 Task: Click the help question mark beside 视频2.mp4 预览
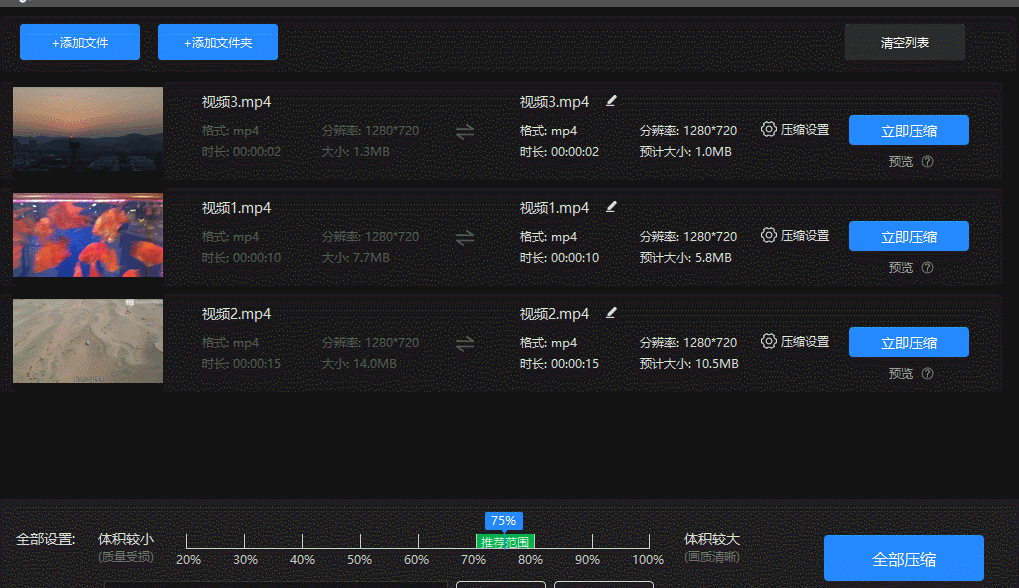point(926,373)
